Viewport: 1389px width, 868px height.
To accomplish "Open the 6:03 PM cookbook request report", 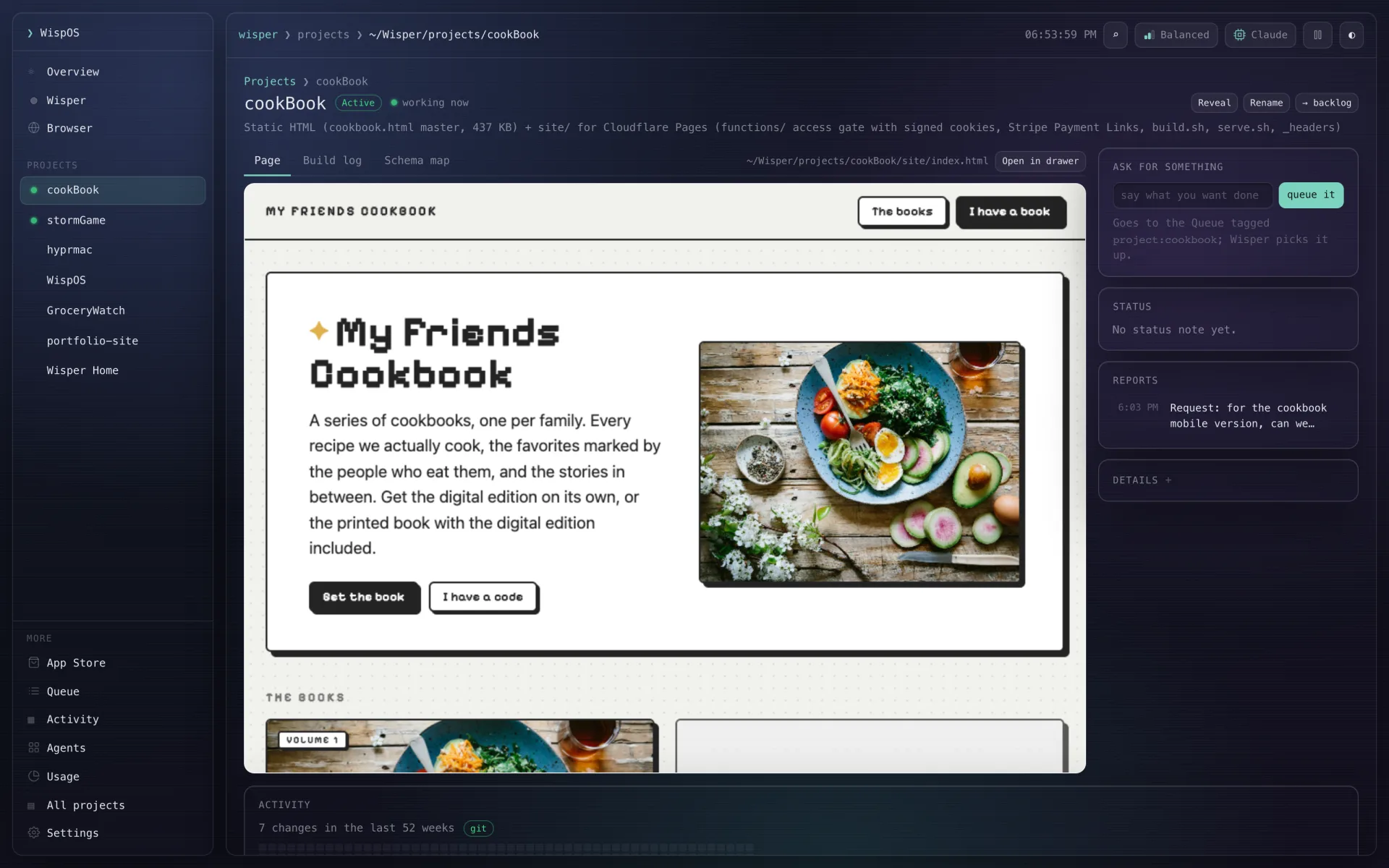I will point(1228,416).
